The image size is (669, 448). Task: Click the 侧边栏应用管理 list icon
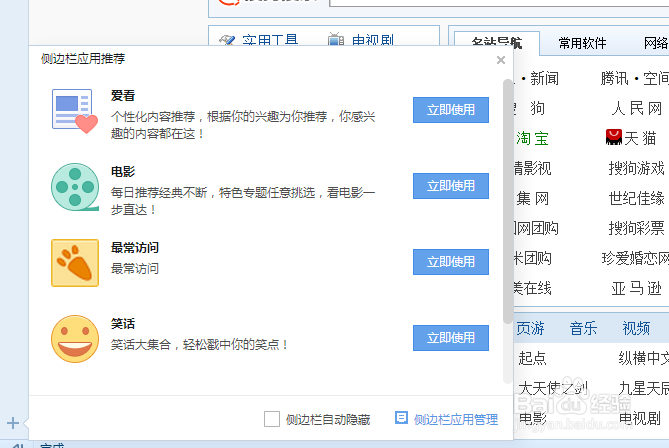tap(401, 418)
